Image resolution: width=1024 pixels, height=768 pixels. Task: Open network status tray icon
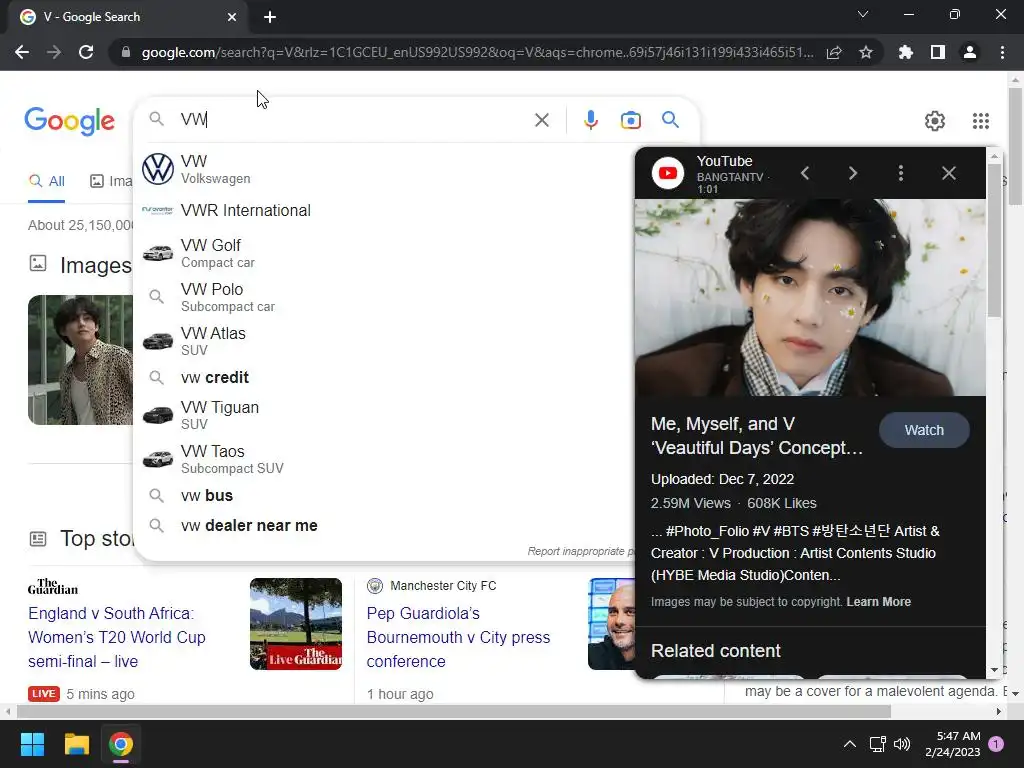[x=877, y=744]
